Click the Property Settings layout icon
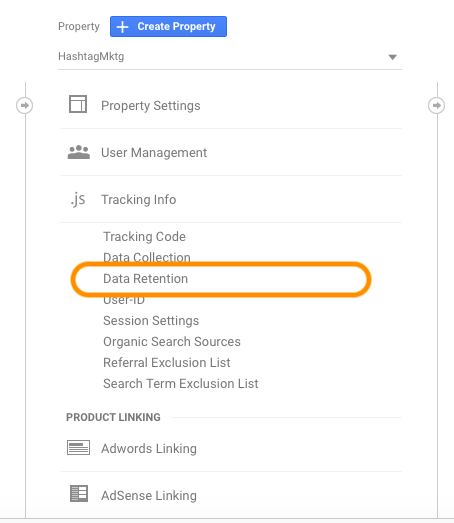 [x=78, y=104]
